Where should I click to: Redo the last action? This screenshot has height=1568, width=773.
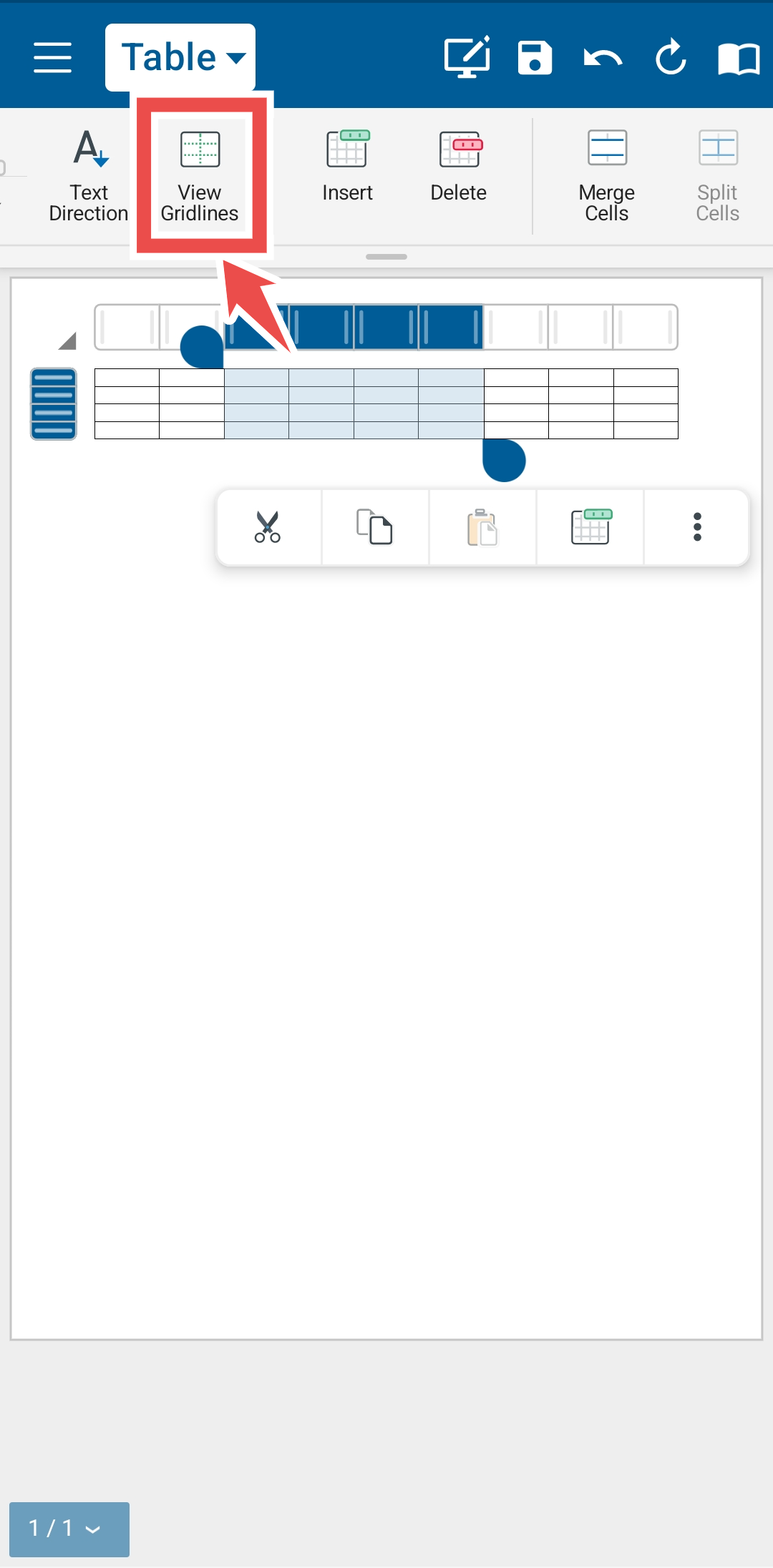(671, 57)
